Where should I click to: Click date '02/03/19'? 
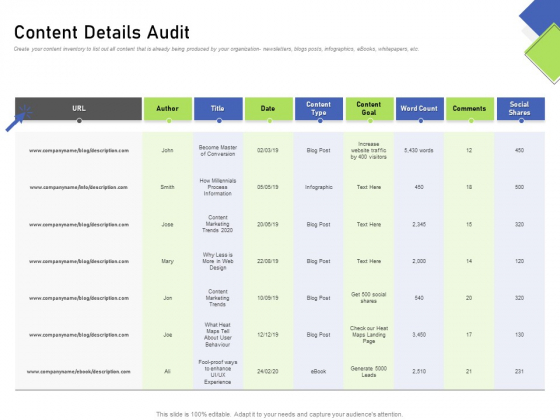click(x=268, y=150)
